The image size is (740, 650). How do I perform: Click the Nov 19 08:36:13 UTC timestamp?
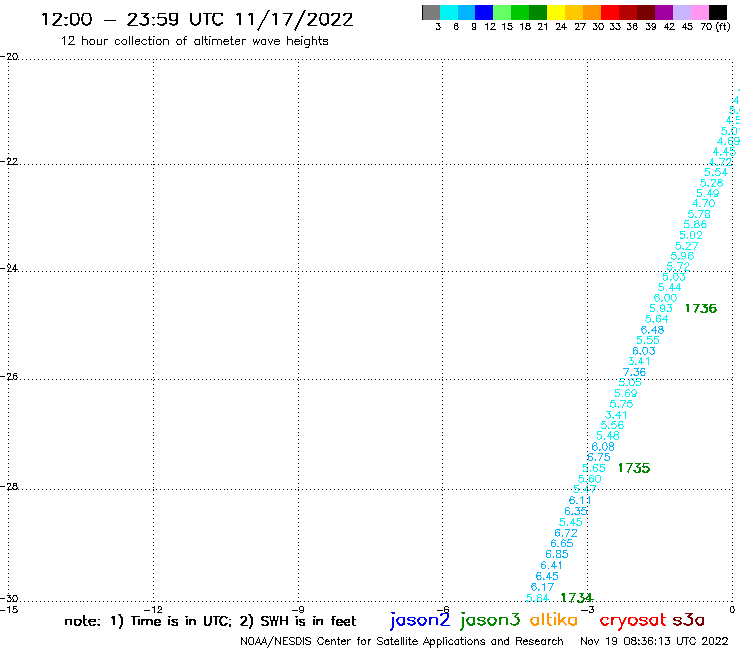[x=654, y=641]
